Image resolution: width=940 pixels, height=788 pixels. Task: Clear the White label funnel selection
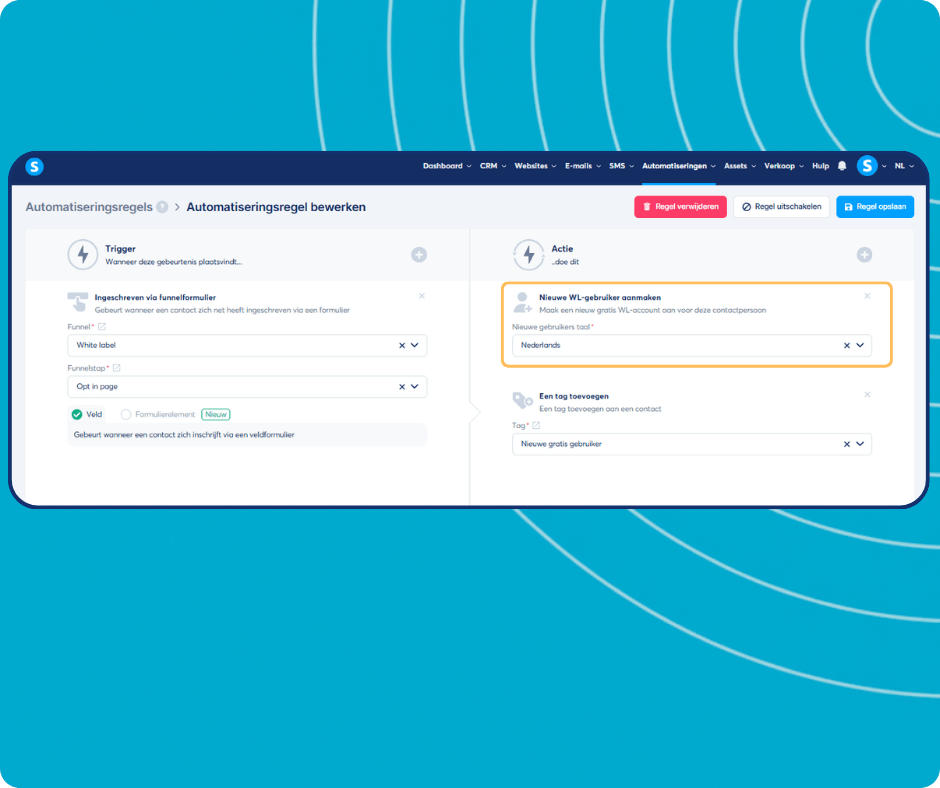coord(402,345)
